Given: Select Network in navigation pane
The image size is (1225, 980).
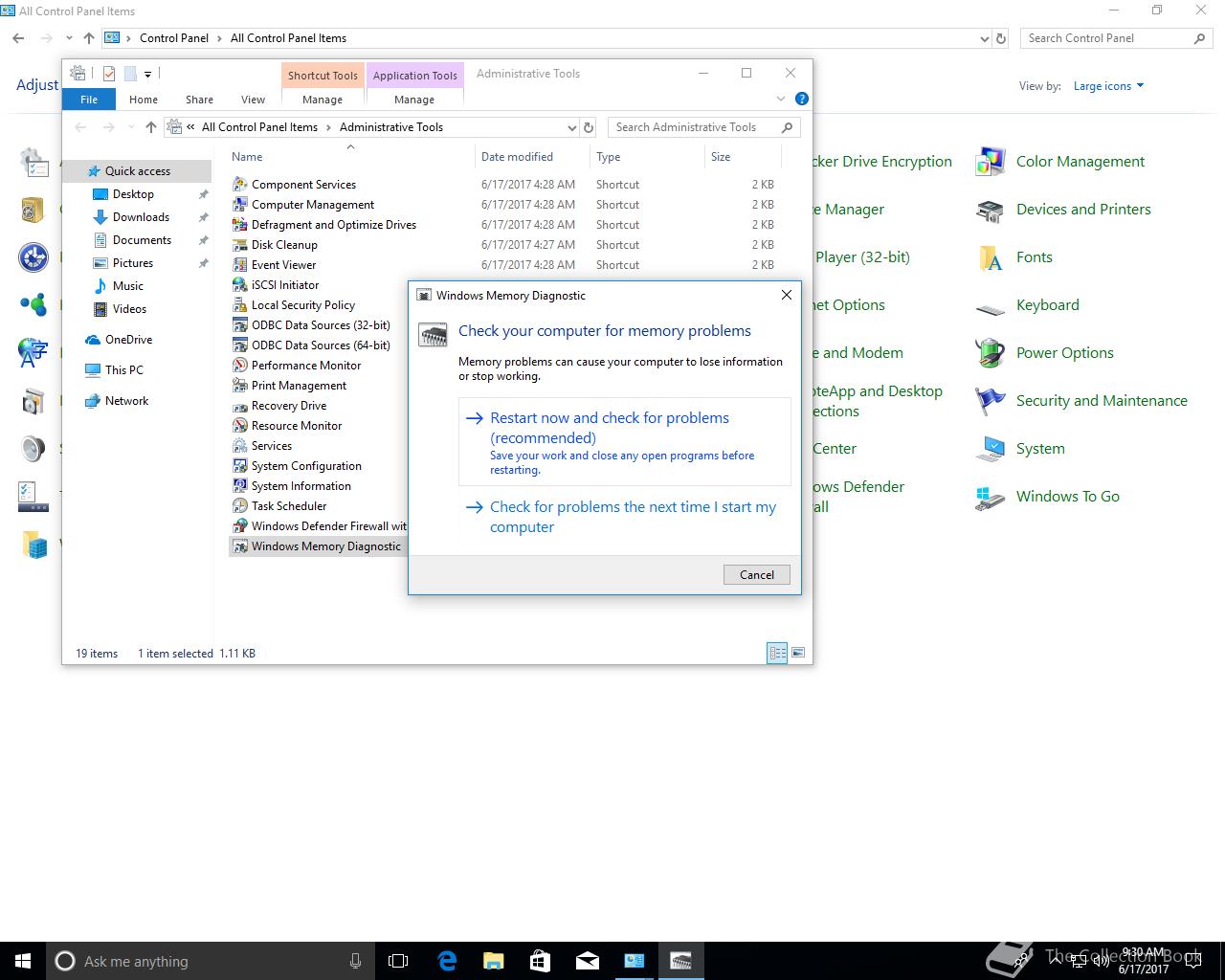Looking at the screenshot, I should pos(126,401).
